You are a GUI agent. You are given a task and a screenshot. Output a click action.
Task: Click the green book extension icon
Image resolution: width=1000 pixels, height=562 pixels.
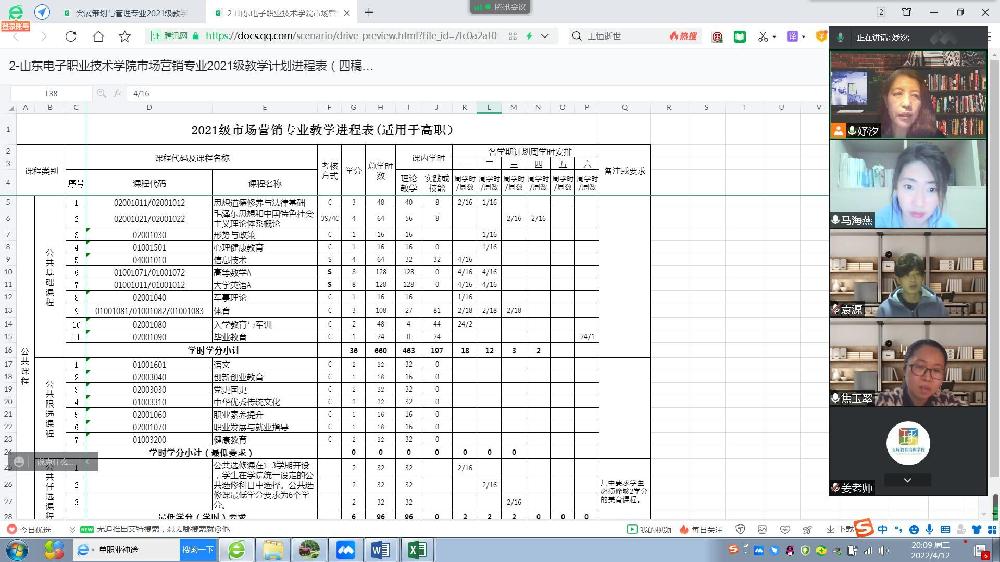[x=740, y=36]
